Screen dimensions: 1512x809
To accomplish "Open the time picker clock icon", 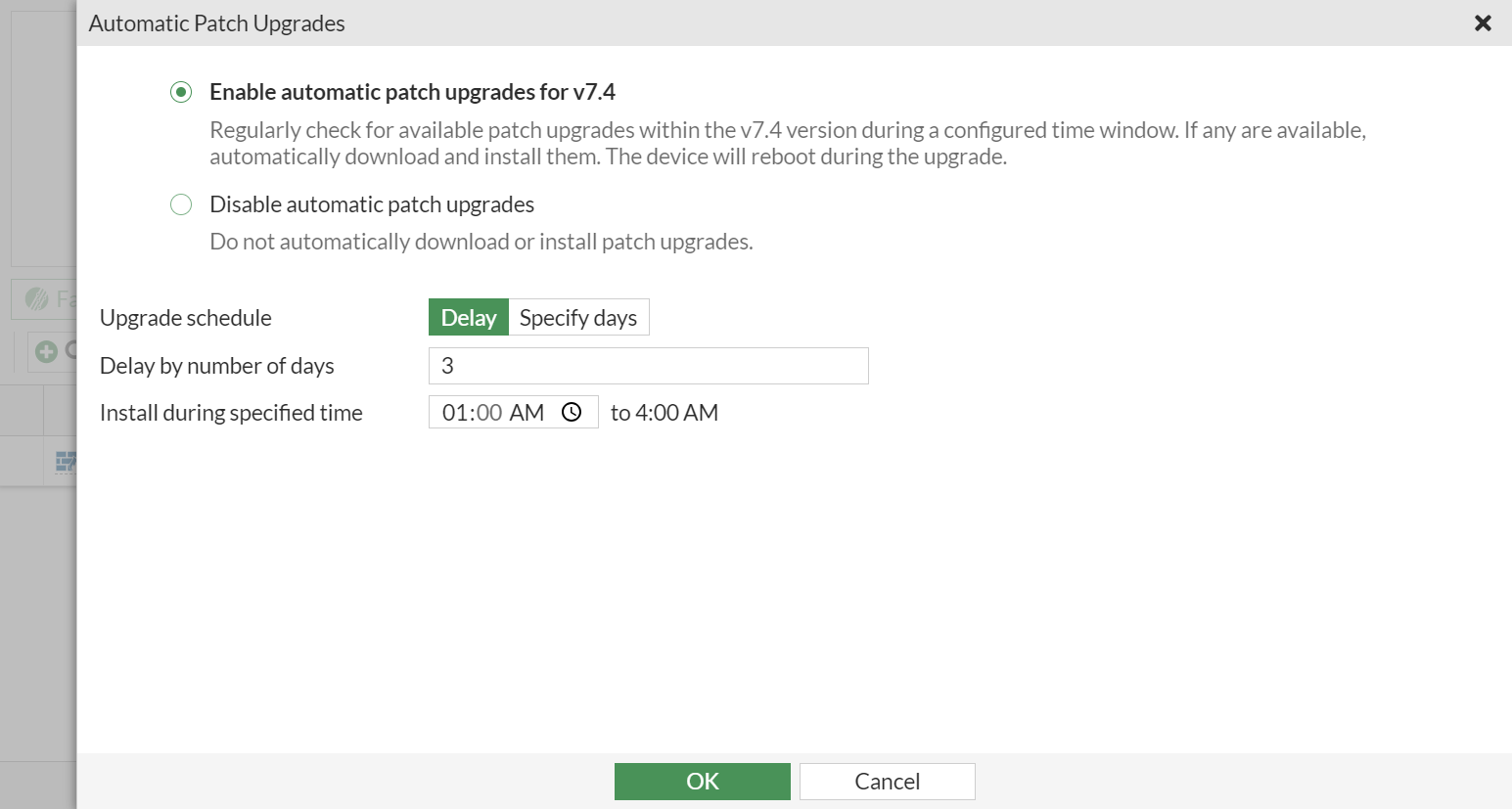I will click(x=572, y=412).
